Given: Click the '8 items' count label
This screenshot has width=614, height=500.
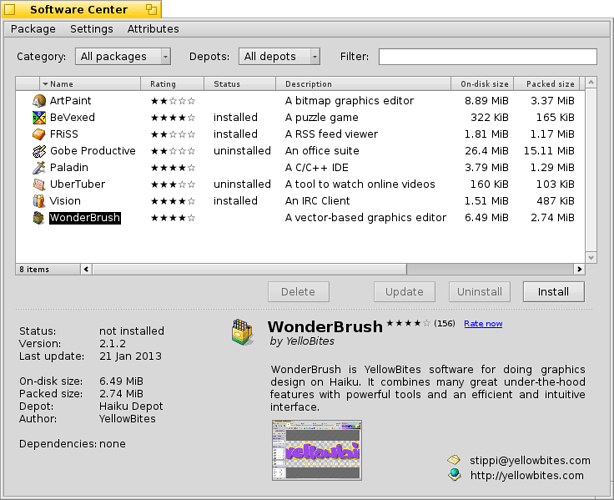Looking at the screenshot, I should tap(34, 269).
